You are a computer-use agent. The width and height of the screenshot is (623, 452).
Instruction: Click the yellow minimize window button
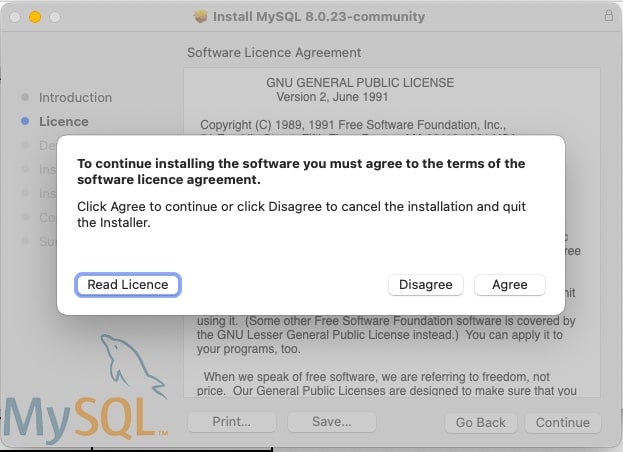pyautogui.click(x=35, y=17)
